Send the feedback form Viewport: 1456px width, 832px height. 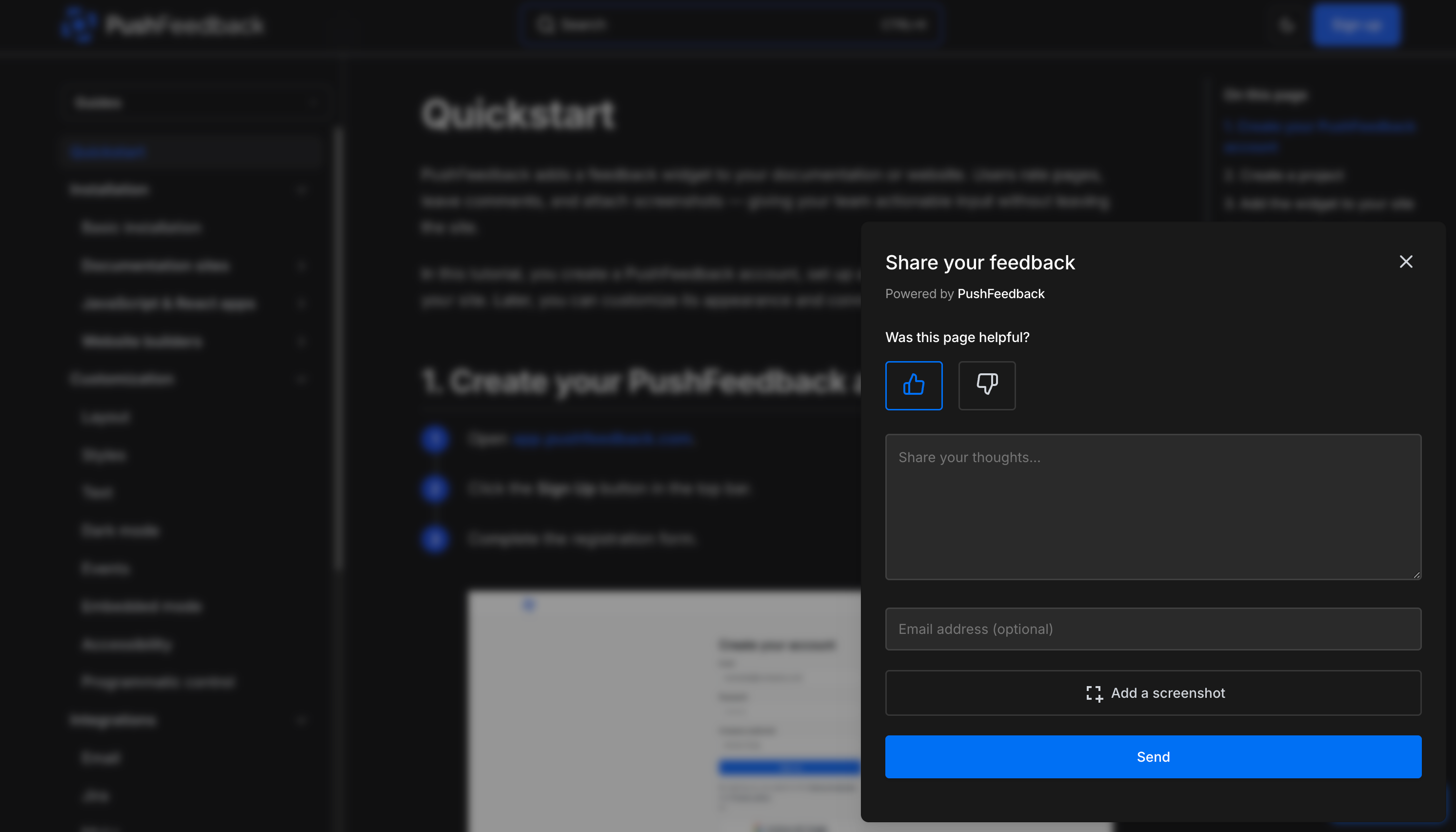pyautogui.click(x=1153, y=756)
